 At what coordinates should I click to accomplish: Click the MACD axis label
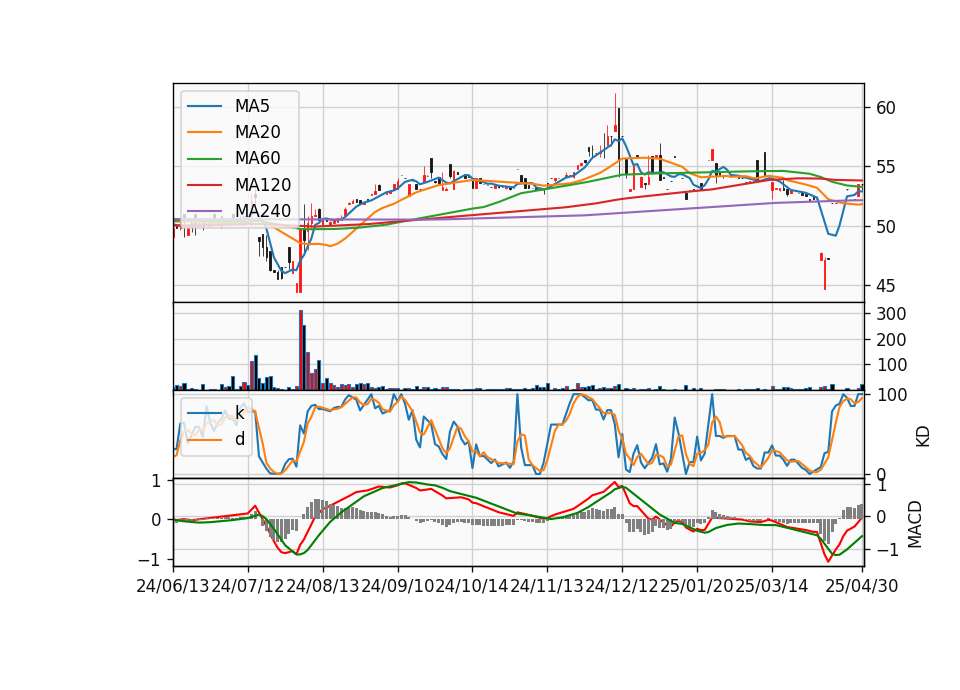[x=915, y=523]
